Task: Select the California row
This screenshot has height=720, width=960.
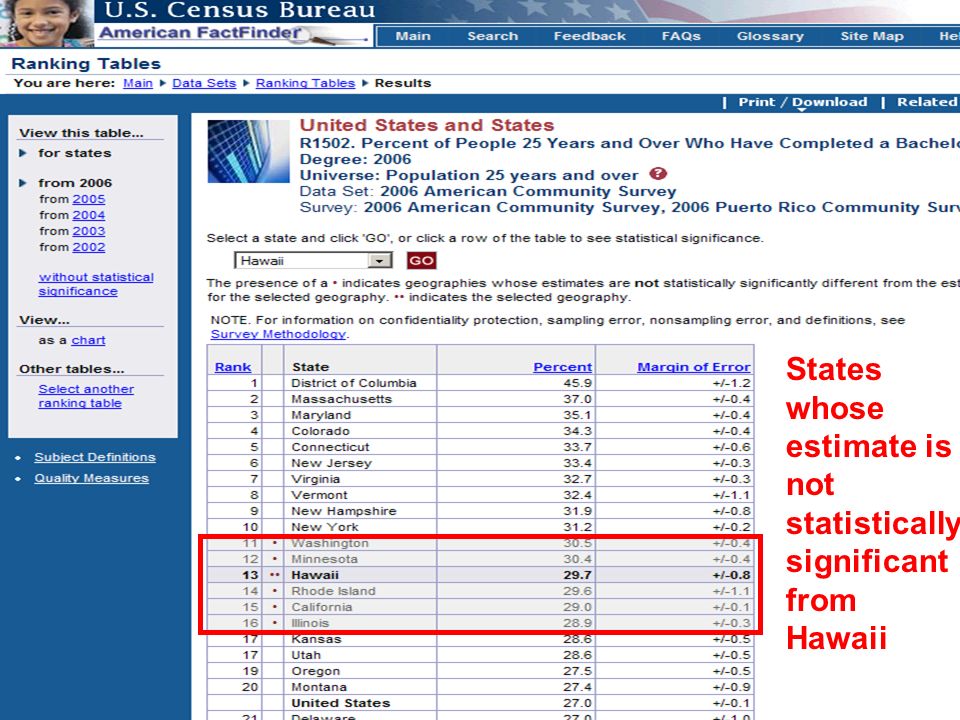Action: pos(481,607)
